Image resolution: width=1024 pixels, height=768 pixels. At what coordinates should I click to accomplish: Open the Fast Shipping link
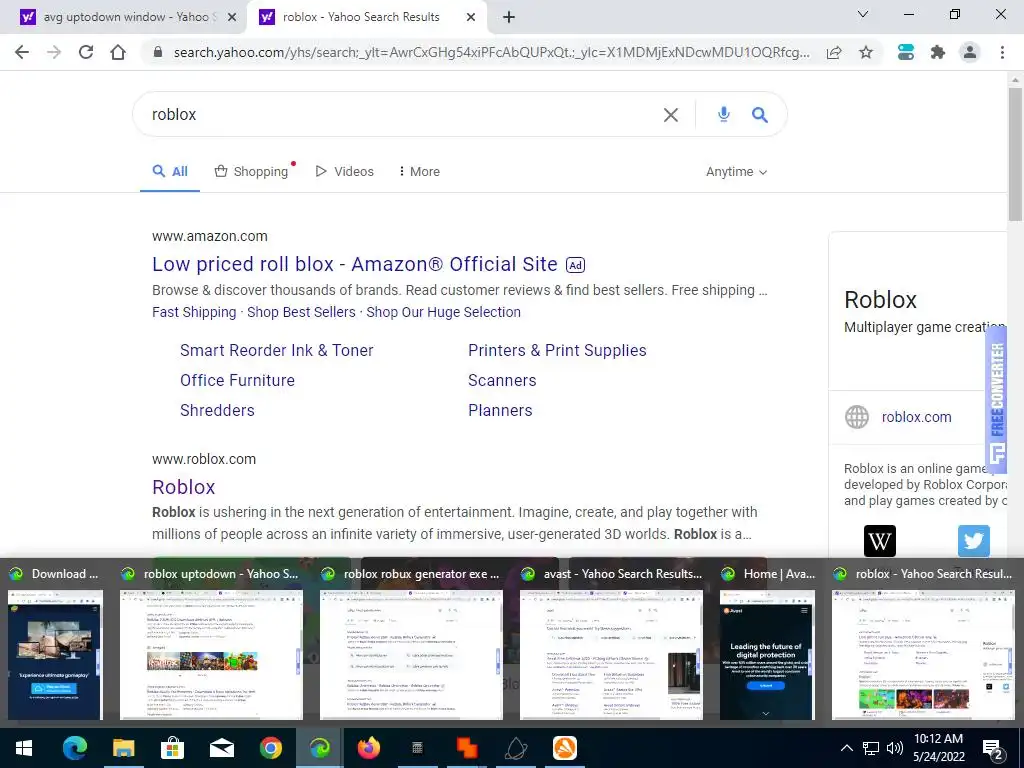point(194,312)
